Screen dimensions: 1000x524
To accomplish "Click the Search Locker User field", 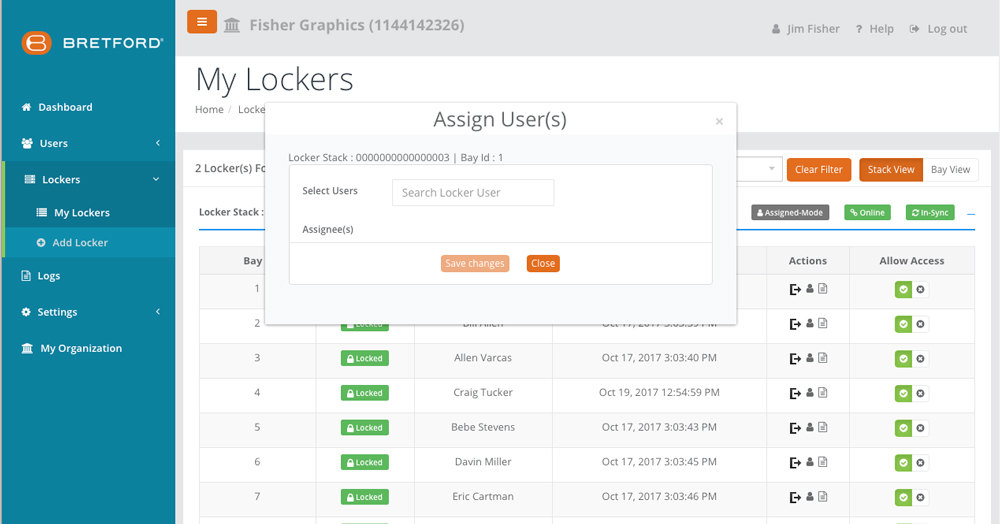I will pos(473,193).
